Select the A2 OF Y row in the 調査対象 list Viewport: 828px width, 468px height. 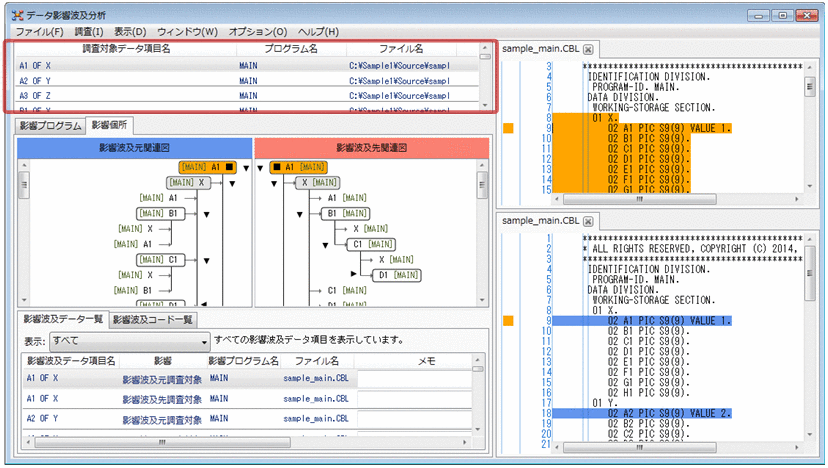coord(246,81)
